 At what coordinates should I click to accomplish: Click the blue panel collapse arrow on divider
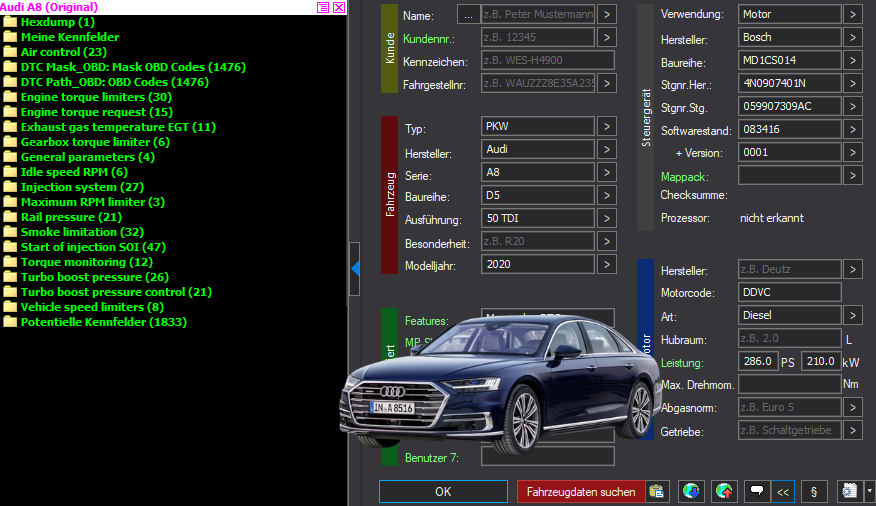(355, 269)
